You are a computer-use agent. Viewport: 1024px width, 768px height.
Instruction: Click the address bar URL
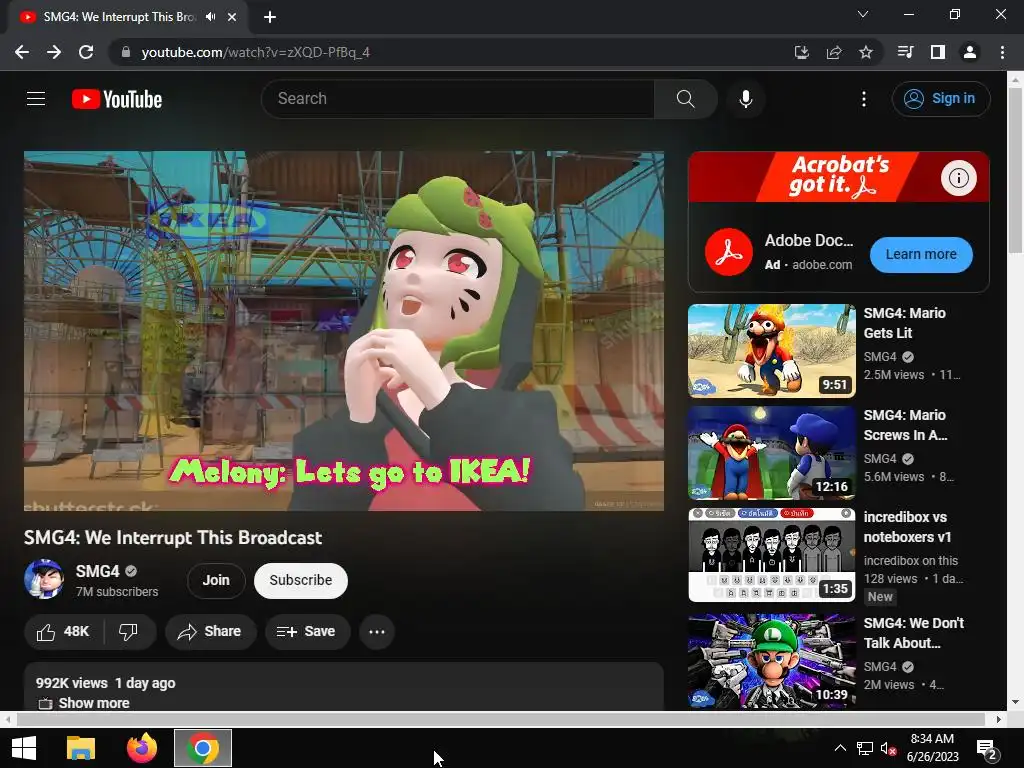point(255,52)
